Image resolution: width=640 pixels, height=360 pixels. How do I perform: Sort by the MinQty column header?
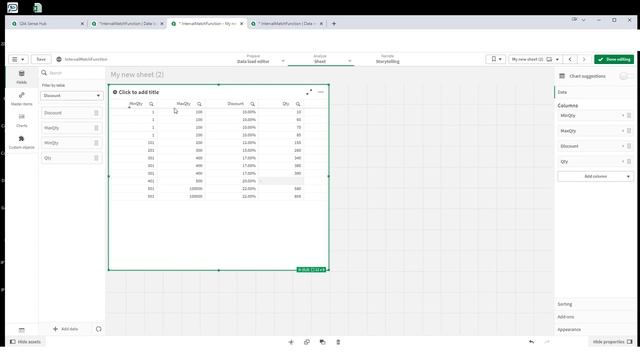(136, 104)
